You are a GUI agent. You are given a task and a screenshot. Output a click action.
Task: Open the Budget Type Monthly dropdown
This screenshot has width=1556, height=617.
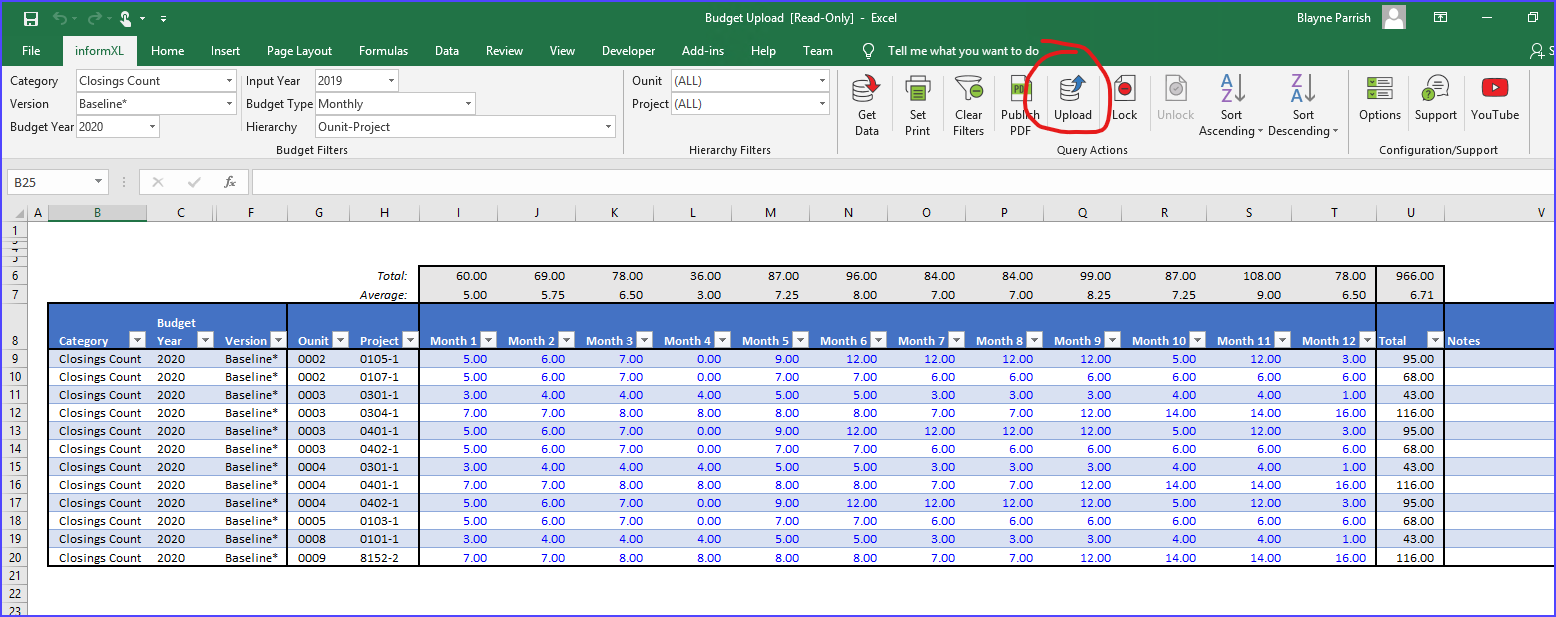(465, 103)
